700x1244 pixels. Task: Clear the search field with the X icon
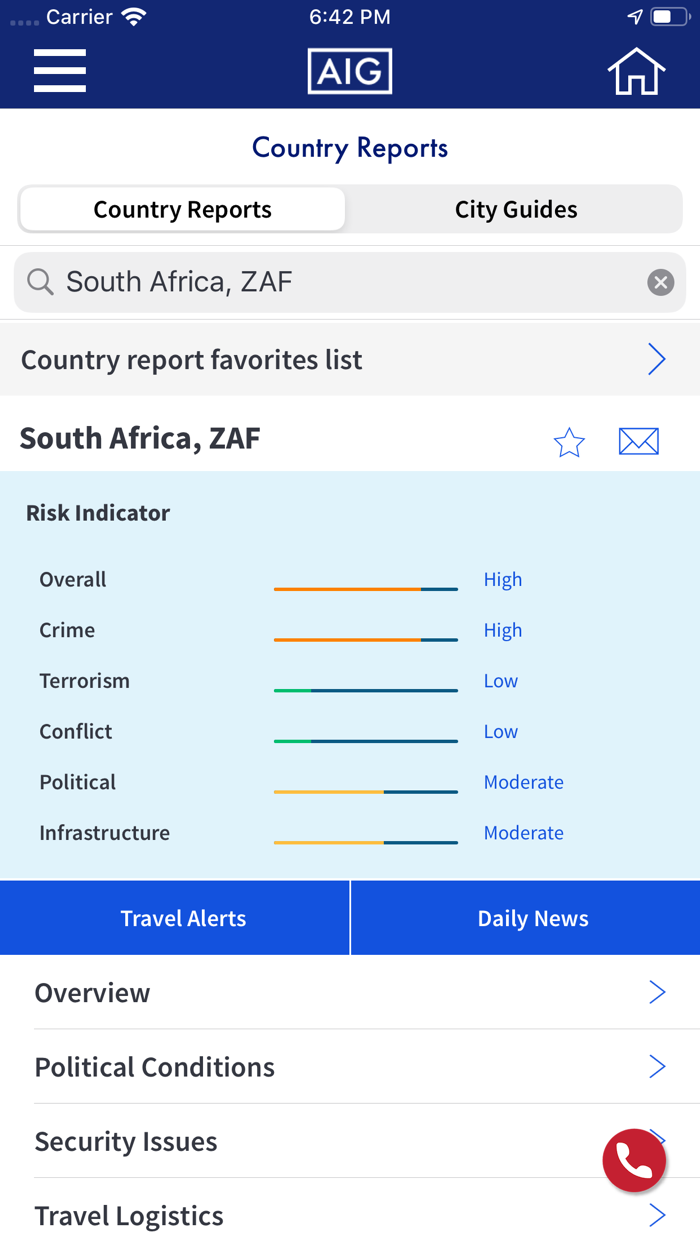[x=661, y=281]
